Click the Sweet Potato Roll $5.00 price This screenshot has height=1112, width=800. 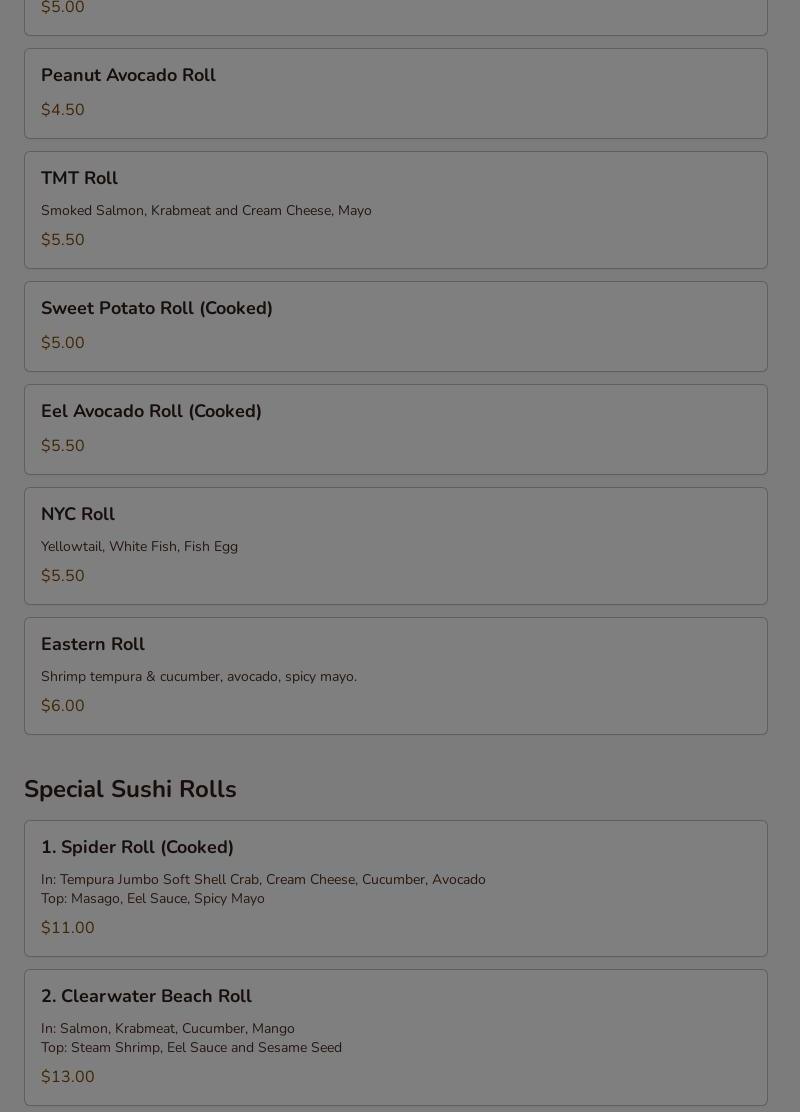pyautogui.click(x=62, y=343)
